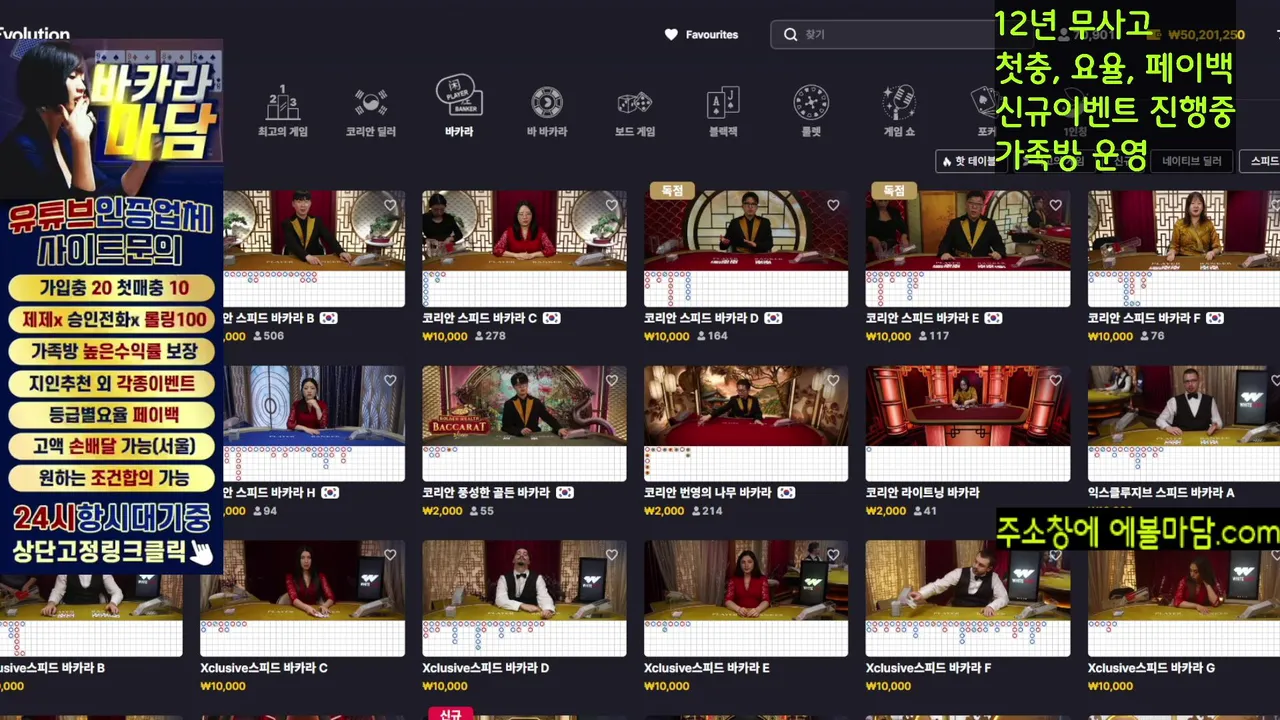Click the 가입충 20 첫매충 10 ad button
The height and width of the screenshot is (720, 1280).
112,288
